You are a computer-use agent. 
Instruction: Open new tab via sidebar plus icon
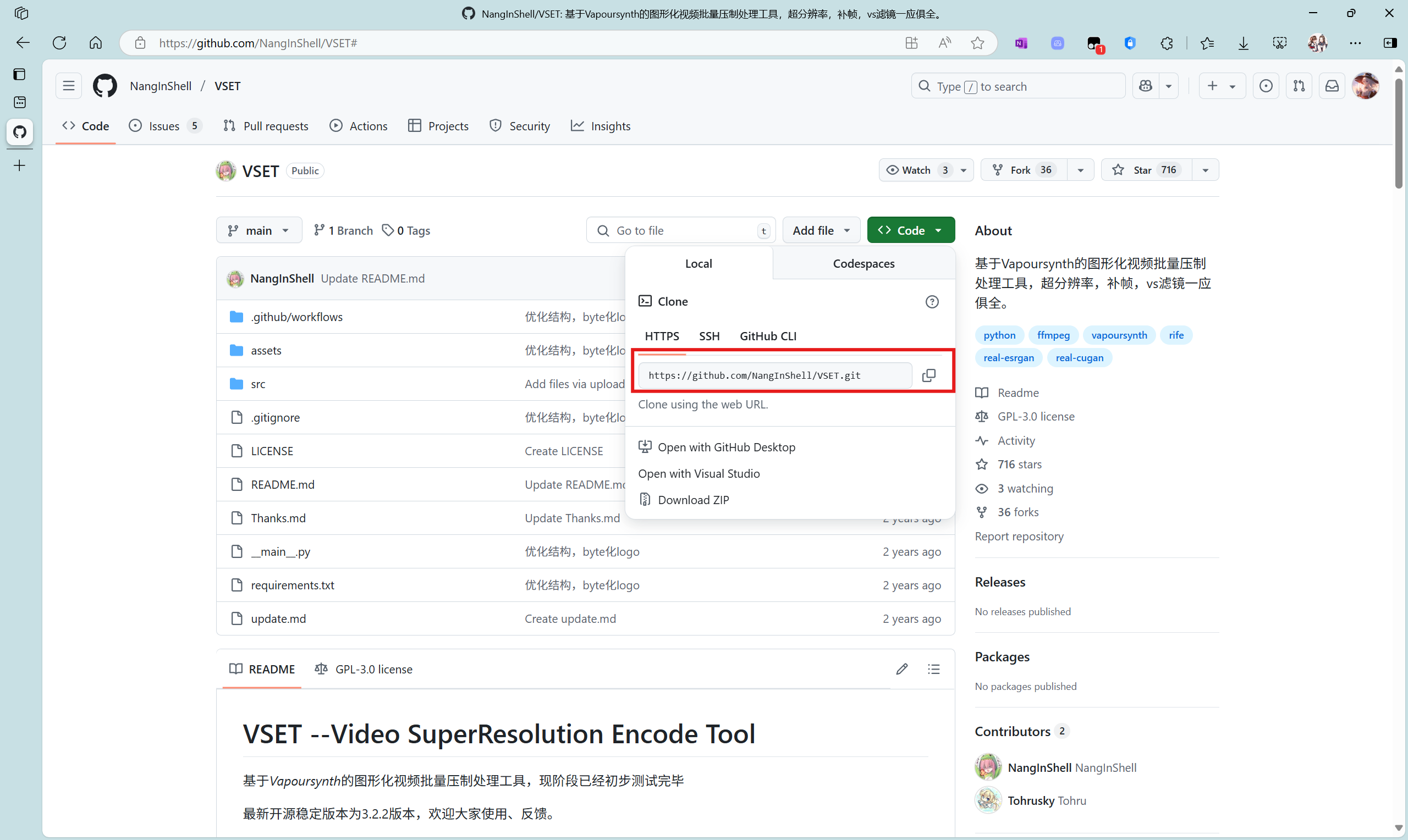[x=20, y=165]
